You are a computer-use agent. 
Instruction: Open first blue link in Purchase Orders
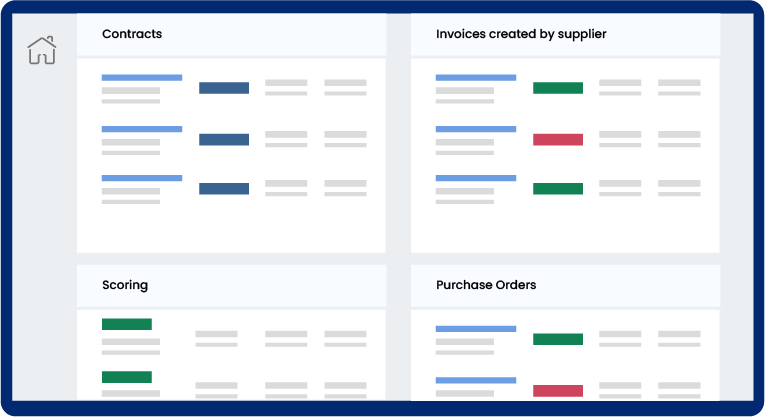[476, 328]
